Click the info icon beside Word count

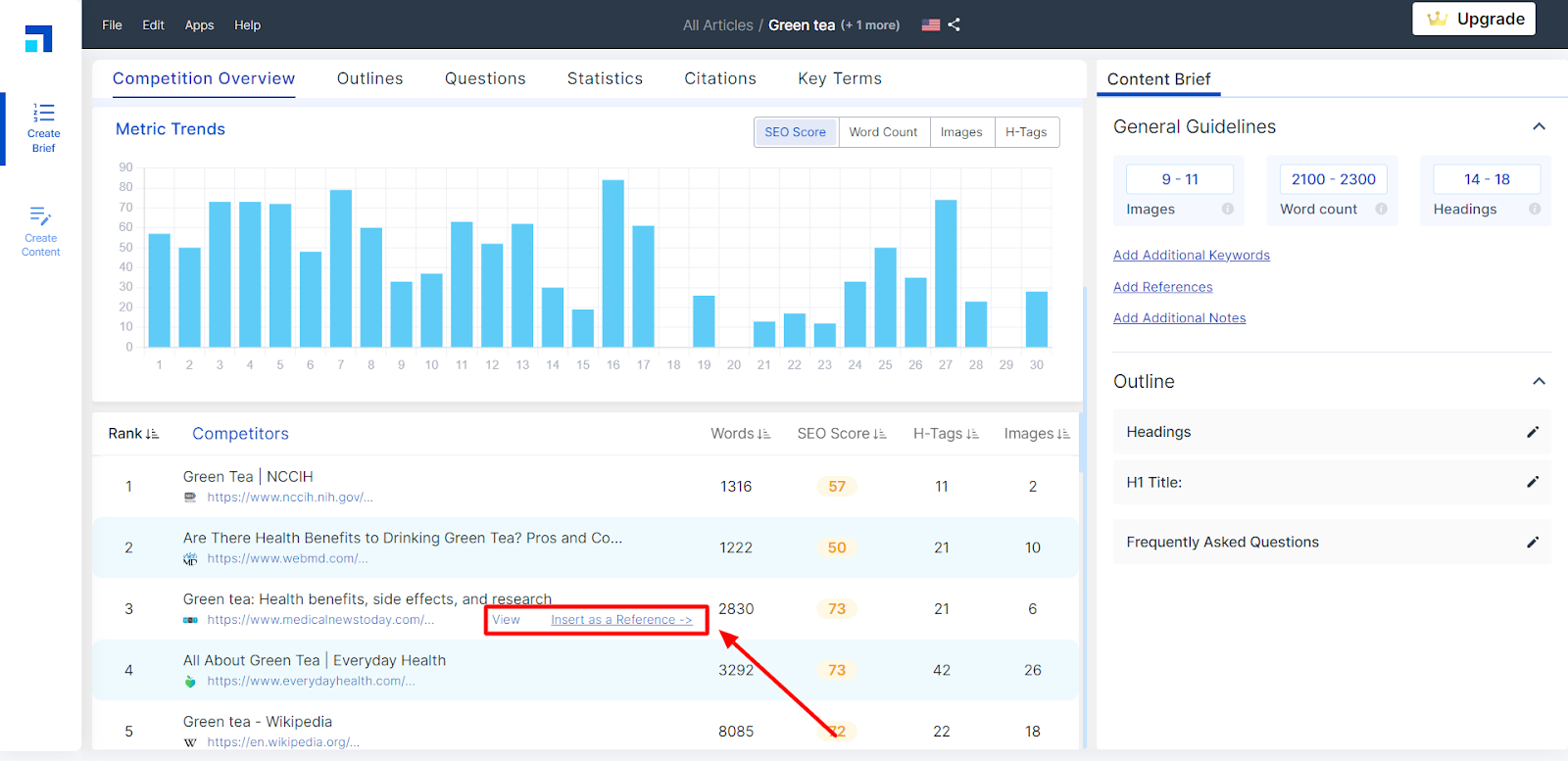pyautogui.click(x=1381, y=209)
